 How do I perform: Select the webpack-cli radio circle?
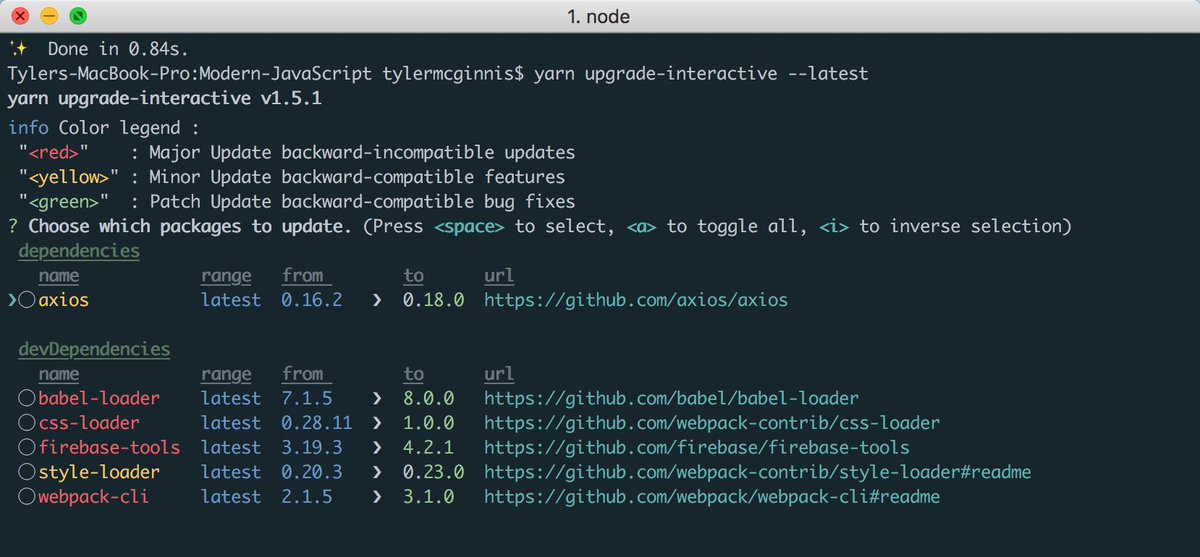[27, 497]
